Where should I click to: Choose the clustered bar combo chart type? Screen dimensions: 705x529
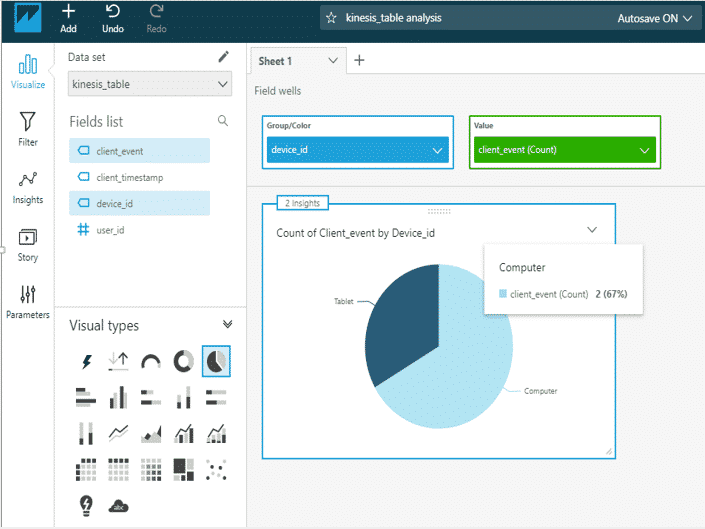[183, 433]
